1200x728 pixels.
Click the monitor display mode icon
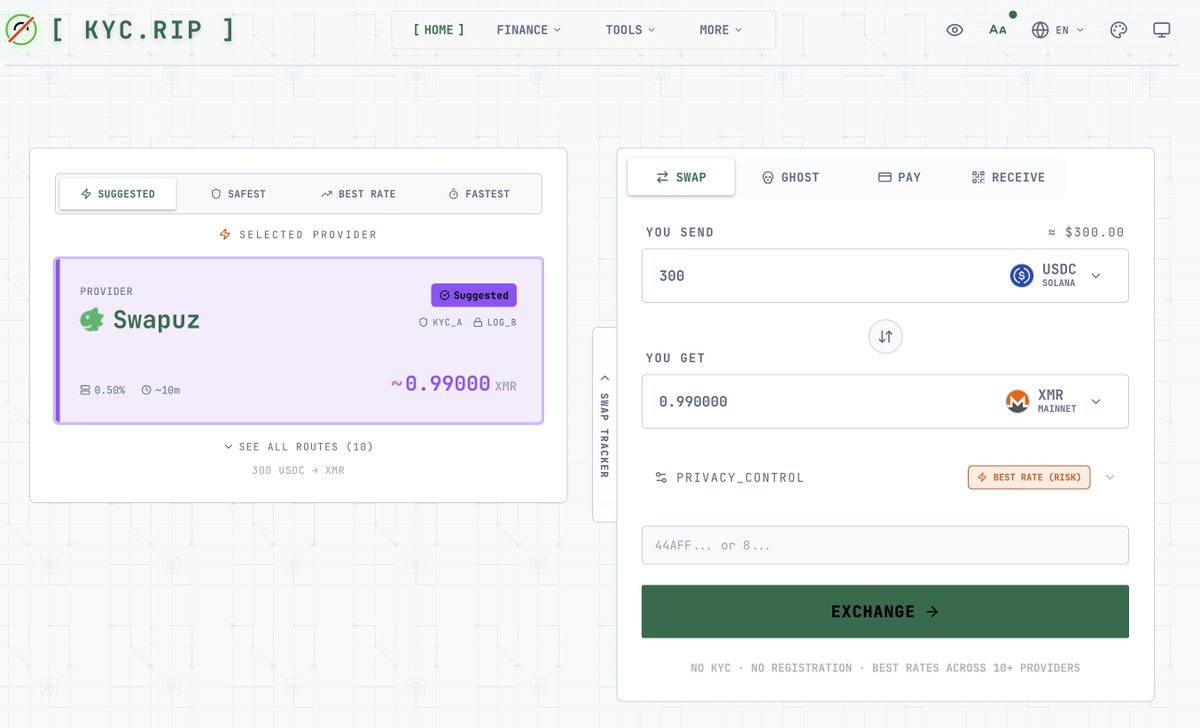[1162, 30]
